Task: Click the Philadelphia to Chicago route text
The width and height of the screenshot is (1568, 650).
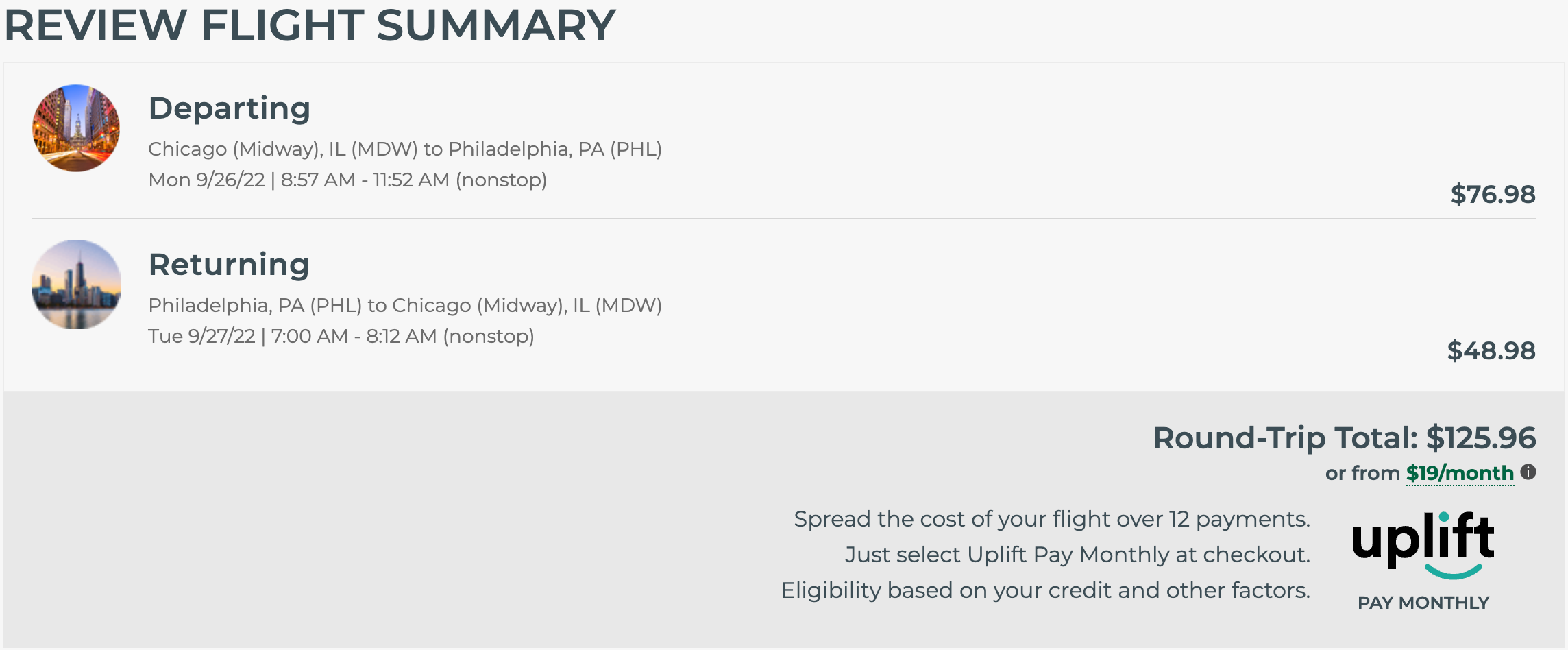Action: tap(405, 305)
